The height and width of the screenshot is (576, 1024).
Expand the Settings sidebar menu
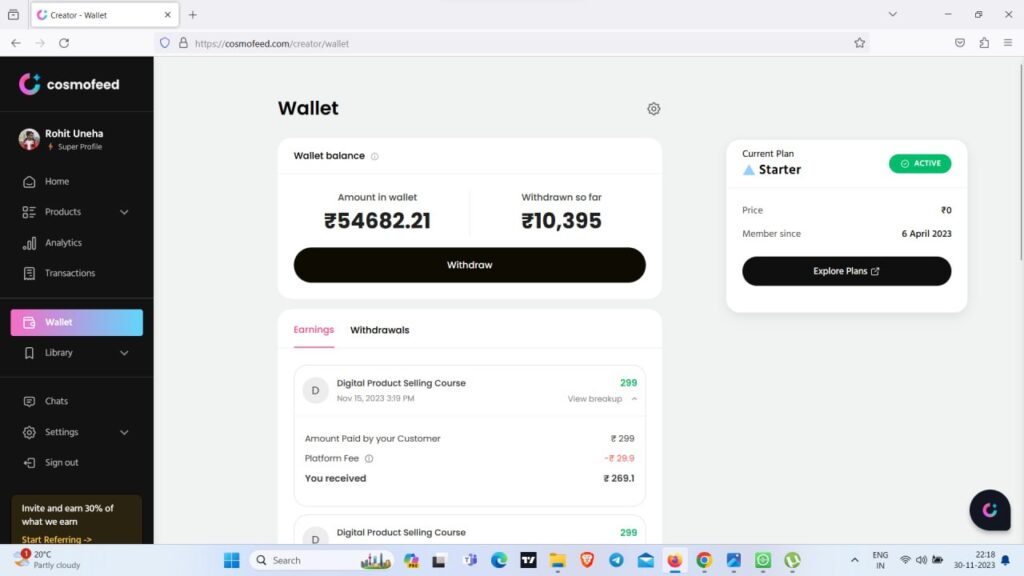coord(124,432)
